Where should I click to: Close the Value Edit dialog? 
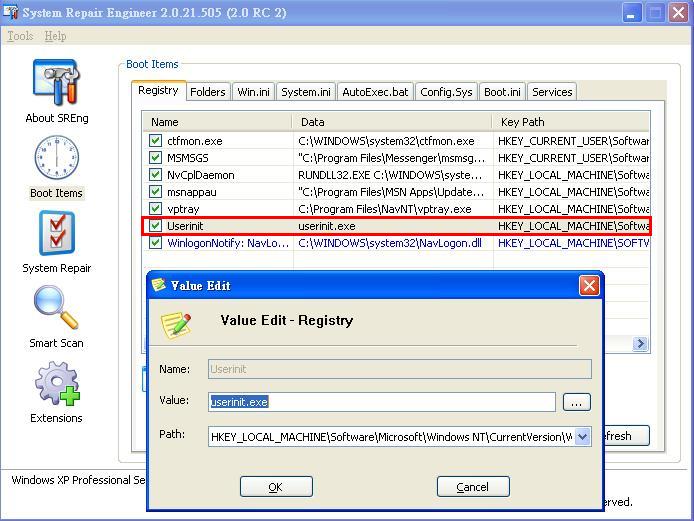tap(589, 286)
